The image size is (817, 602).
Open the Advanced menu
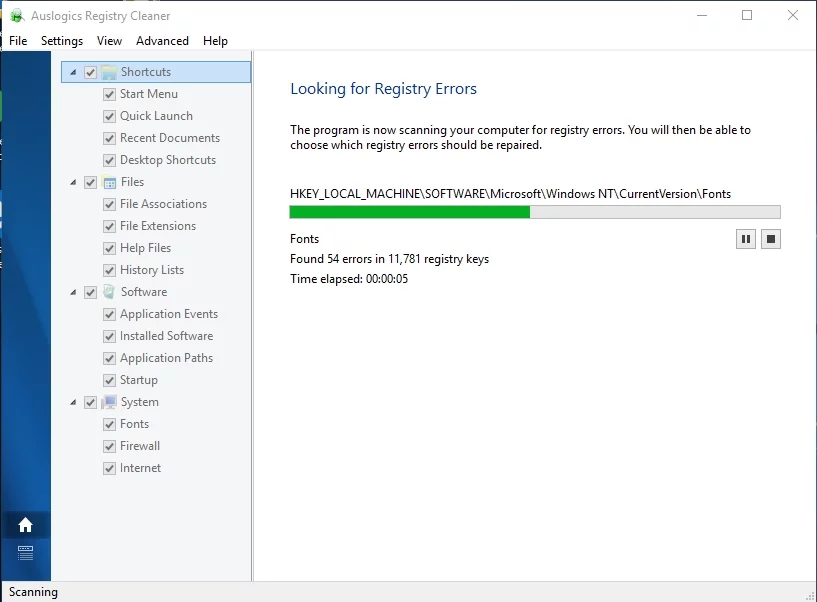163,41
